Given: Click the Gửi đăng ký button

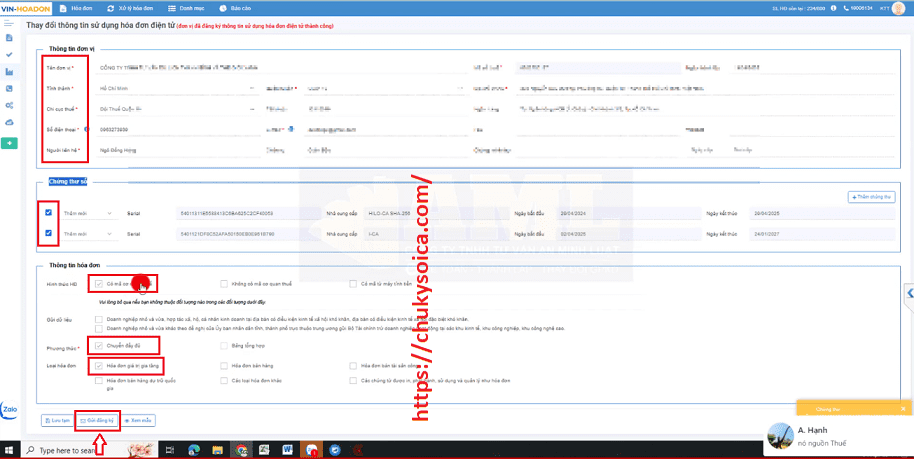Looking at the screenshot, I should point(97,420).
